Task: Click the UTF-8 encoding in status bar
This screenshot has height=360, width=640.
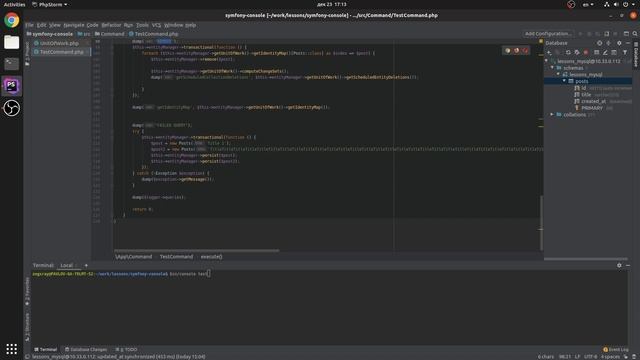Action: (590, 357)
